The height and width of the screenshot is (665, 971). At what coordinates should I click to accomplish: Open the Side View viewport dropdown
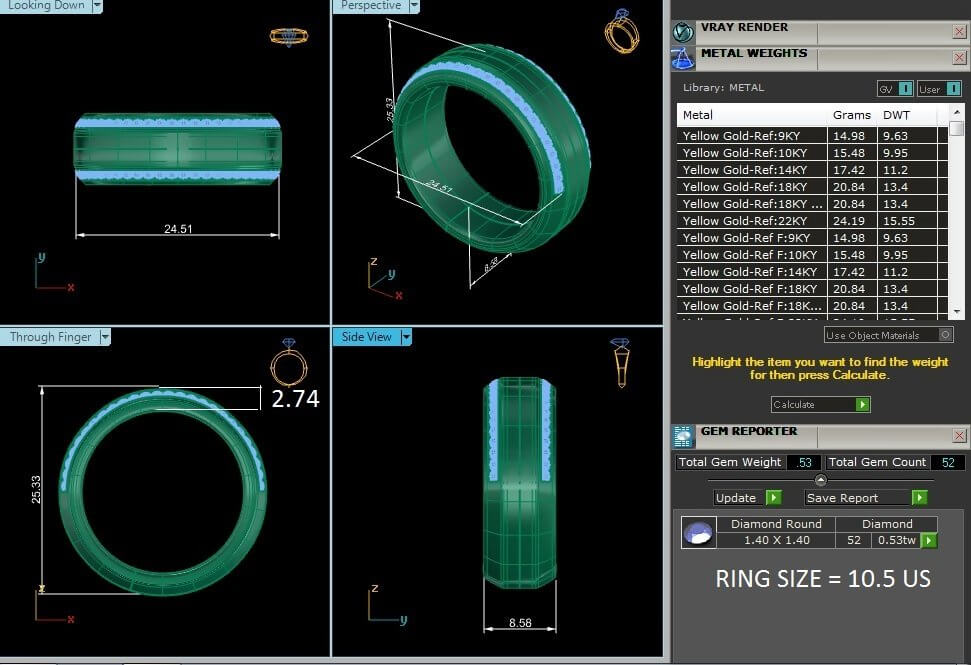click(x=406, y=337)
